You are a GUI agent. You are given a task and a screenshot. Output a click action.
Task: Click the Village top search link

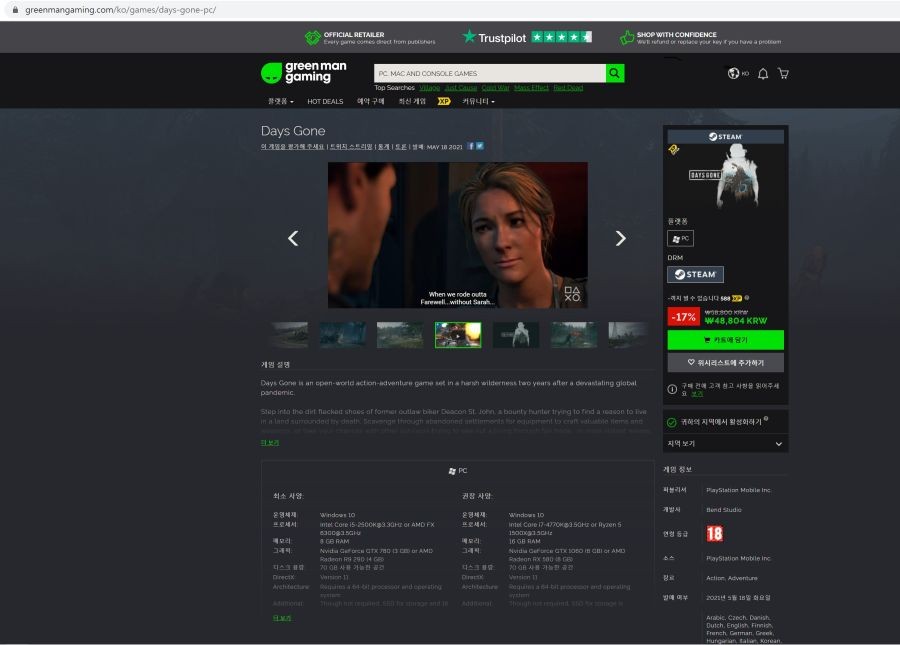[429, 88]
